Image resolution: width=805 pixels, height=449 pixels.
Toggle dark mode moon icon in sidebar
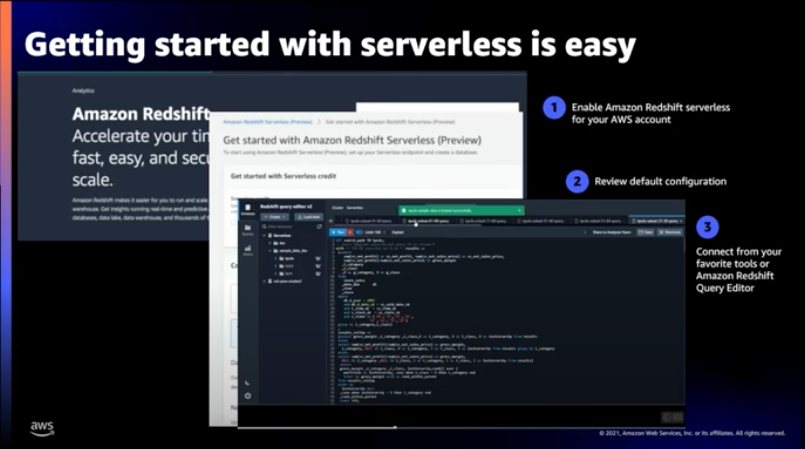click(x=247, y=382)
